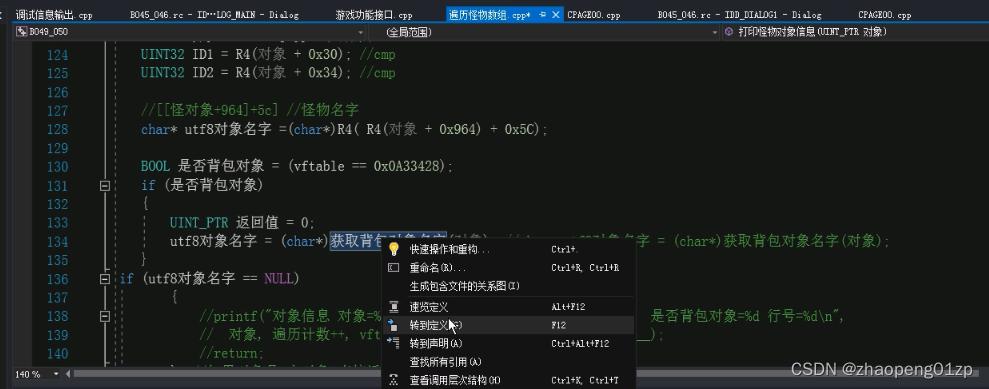Open the 140 % zoom dropdown
This screenshot has width=989, height=389.
[56, 374]
